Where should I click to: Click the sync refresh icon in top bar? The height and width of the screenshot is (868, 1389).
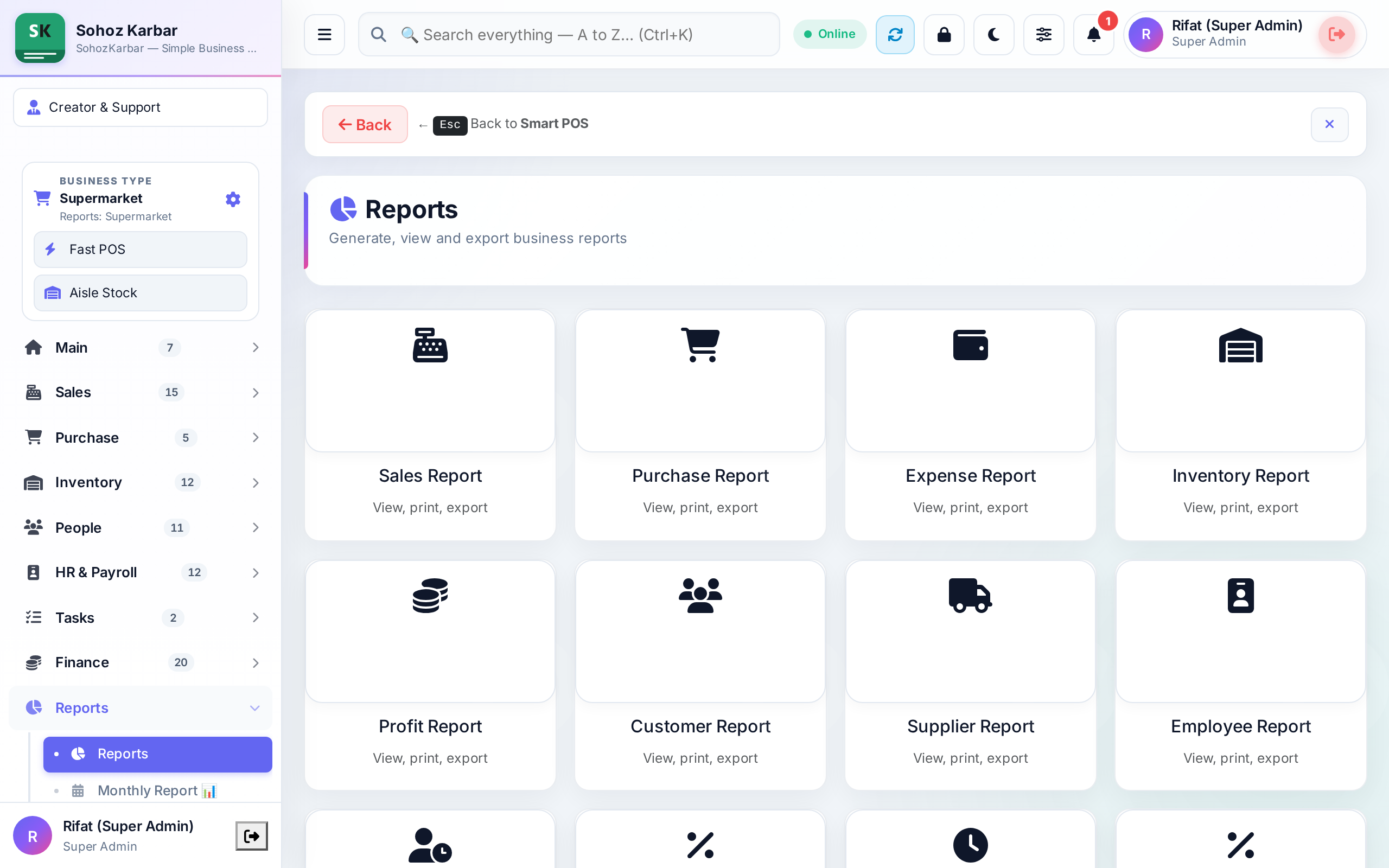click(x=895, y=34)
